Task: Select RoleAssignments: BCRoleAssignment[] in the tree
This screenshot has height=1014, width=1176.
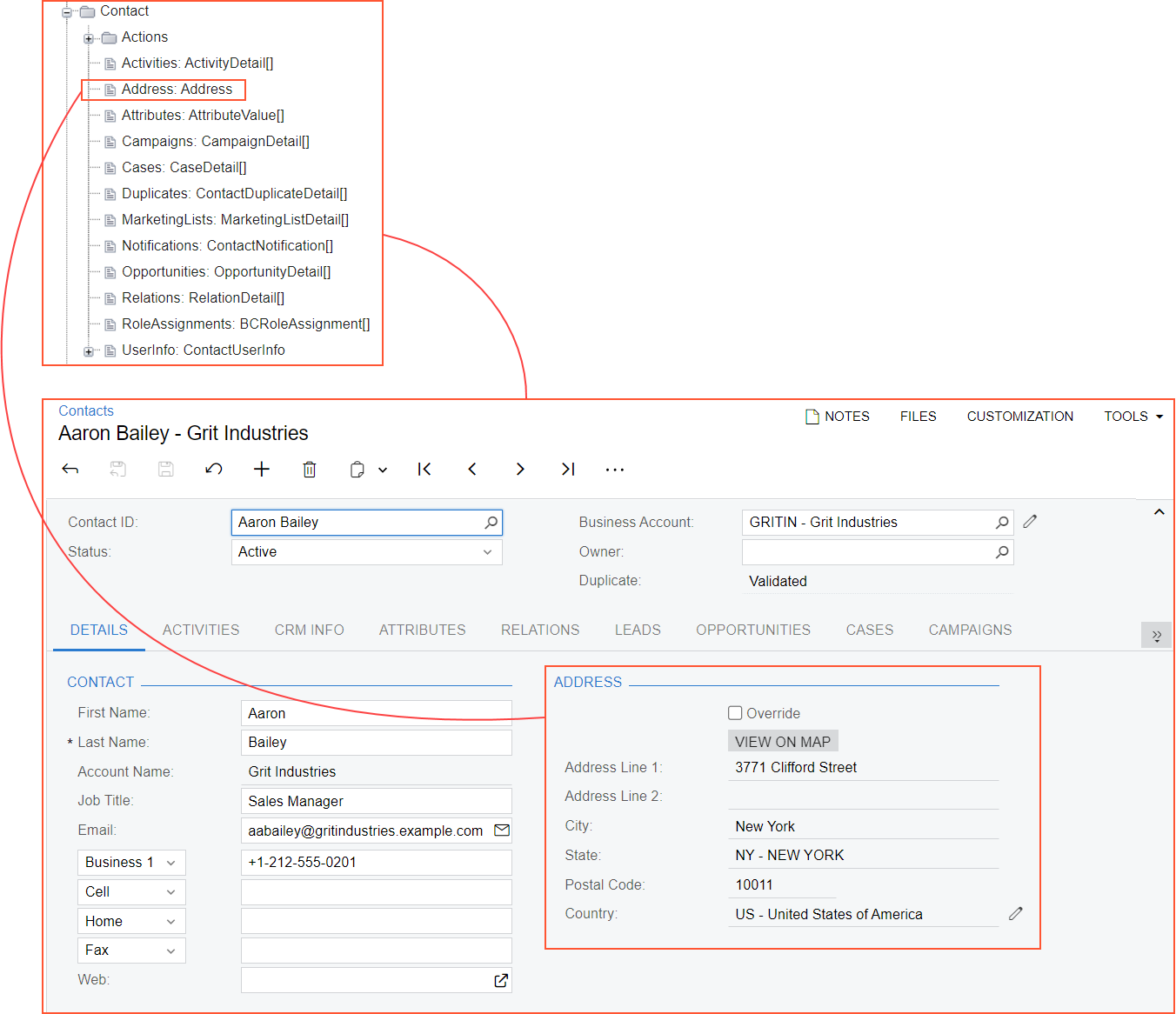Action: coord(246,324)
